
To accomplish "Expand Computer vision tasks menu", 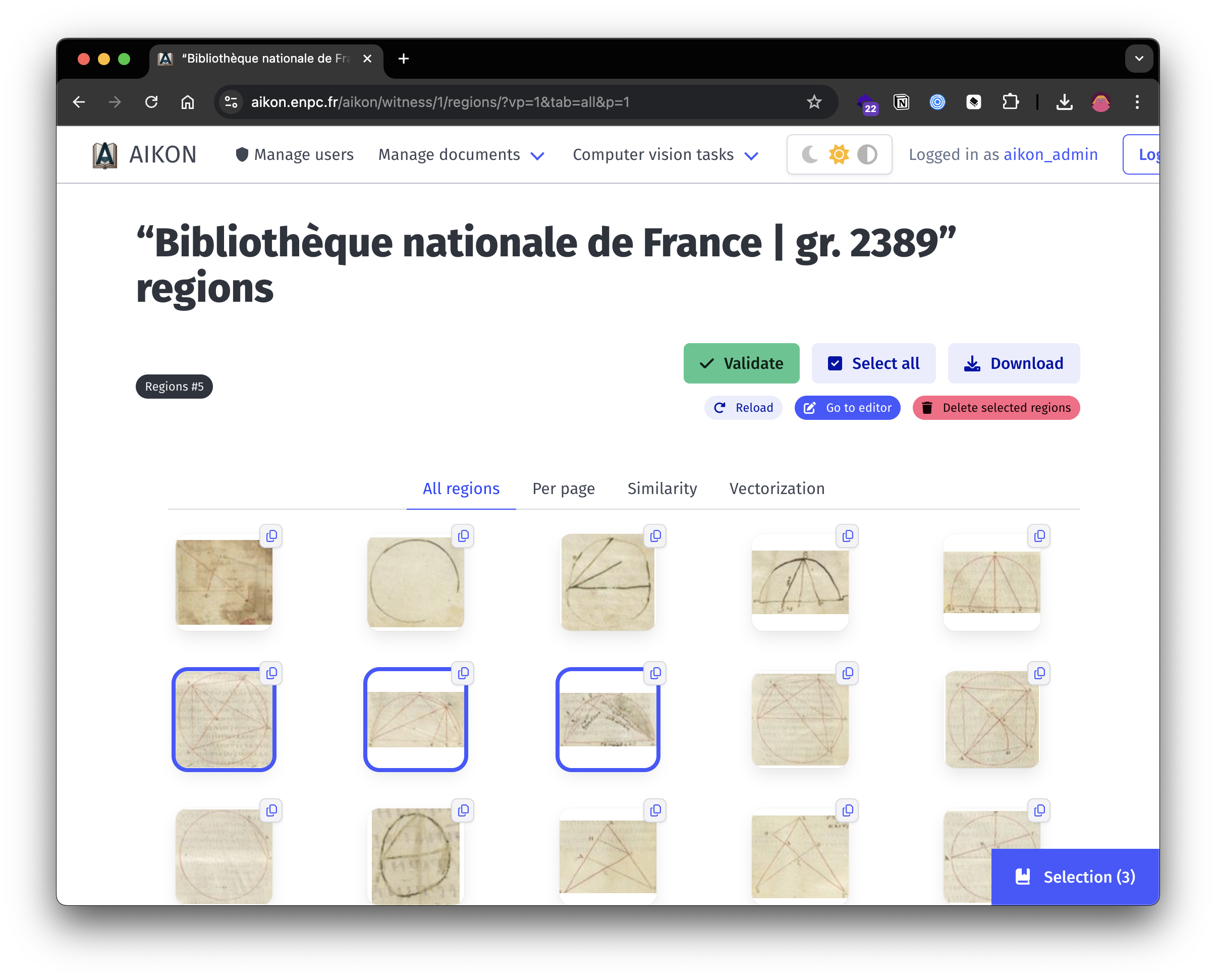I will (665, 155).
